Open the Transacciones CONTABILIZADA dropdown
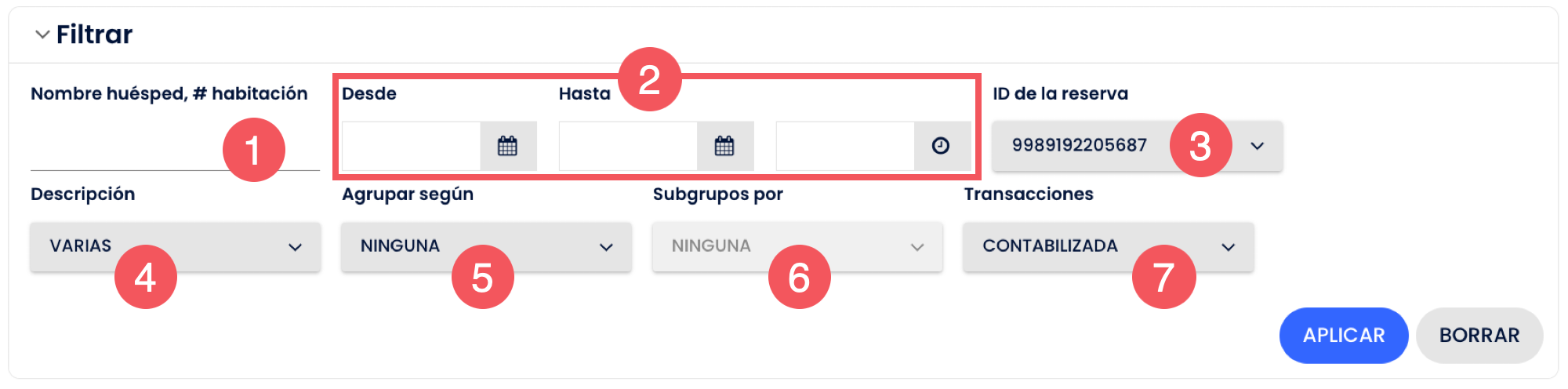Screen dimensions: 1568x389 [x=1109, y=247]
